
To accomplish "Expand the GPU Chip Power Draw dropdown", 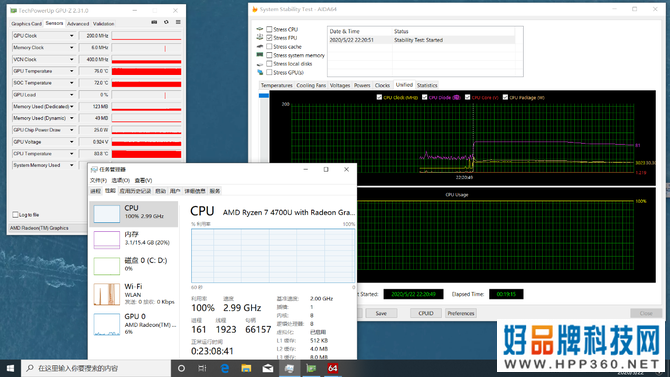I will point(71,130).
